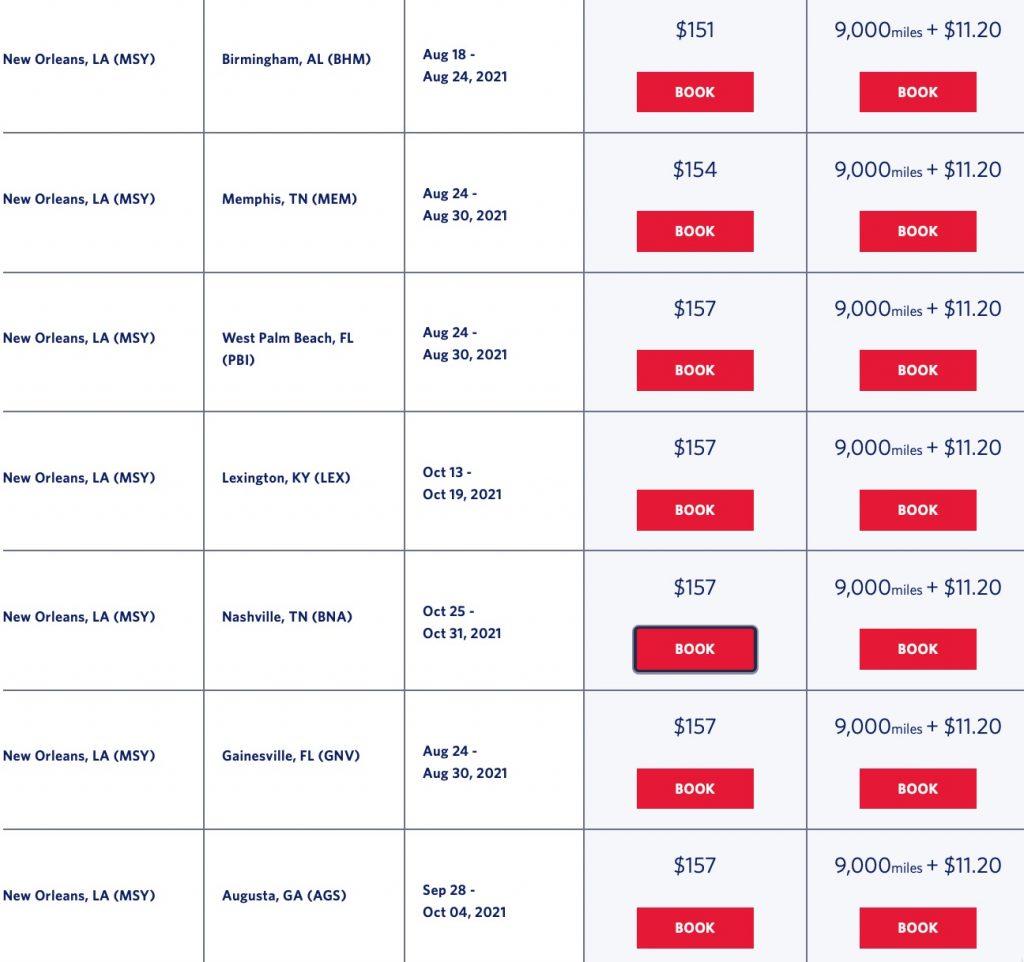Book the Nashville flight with miles

click(x=917, y=649)
